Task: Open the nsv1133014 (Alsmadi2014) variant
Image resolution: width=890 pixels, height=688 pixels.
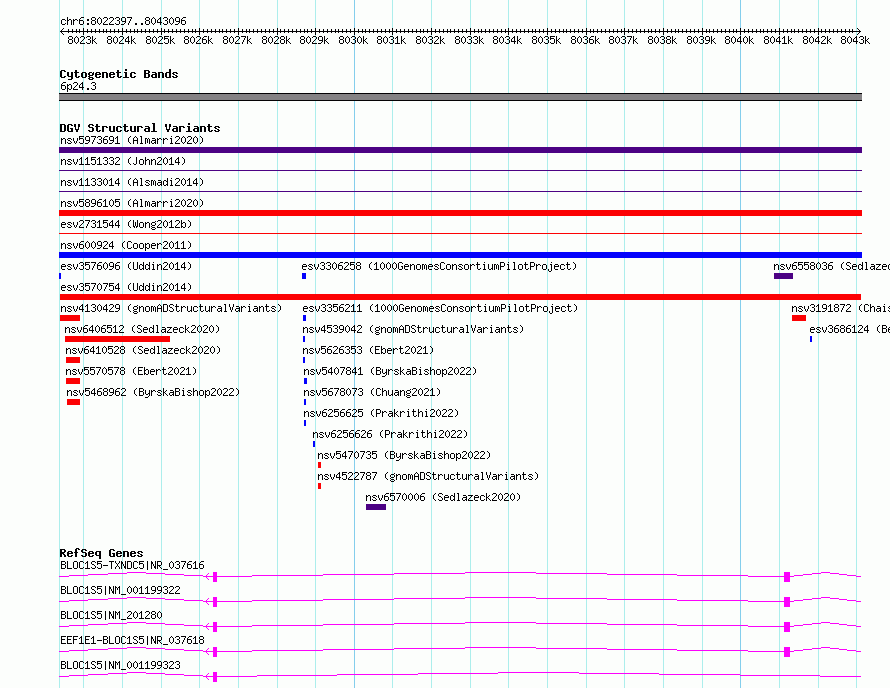Action: [132, 182]
